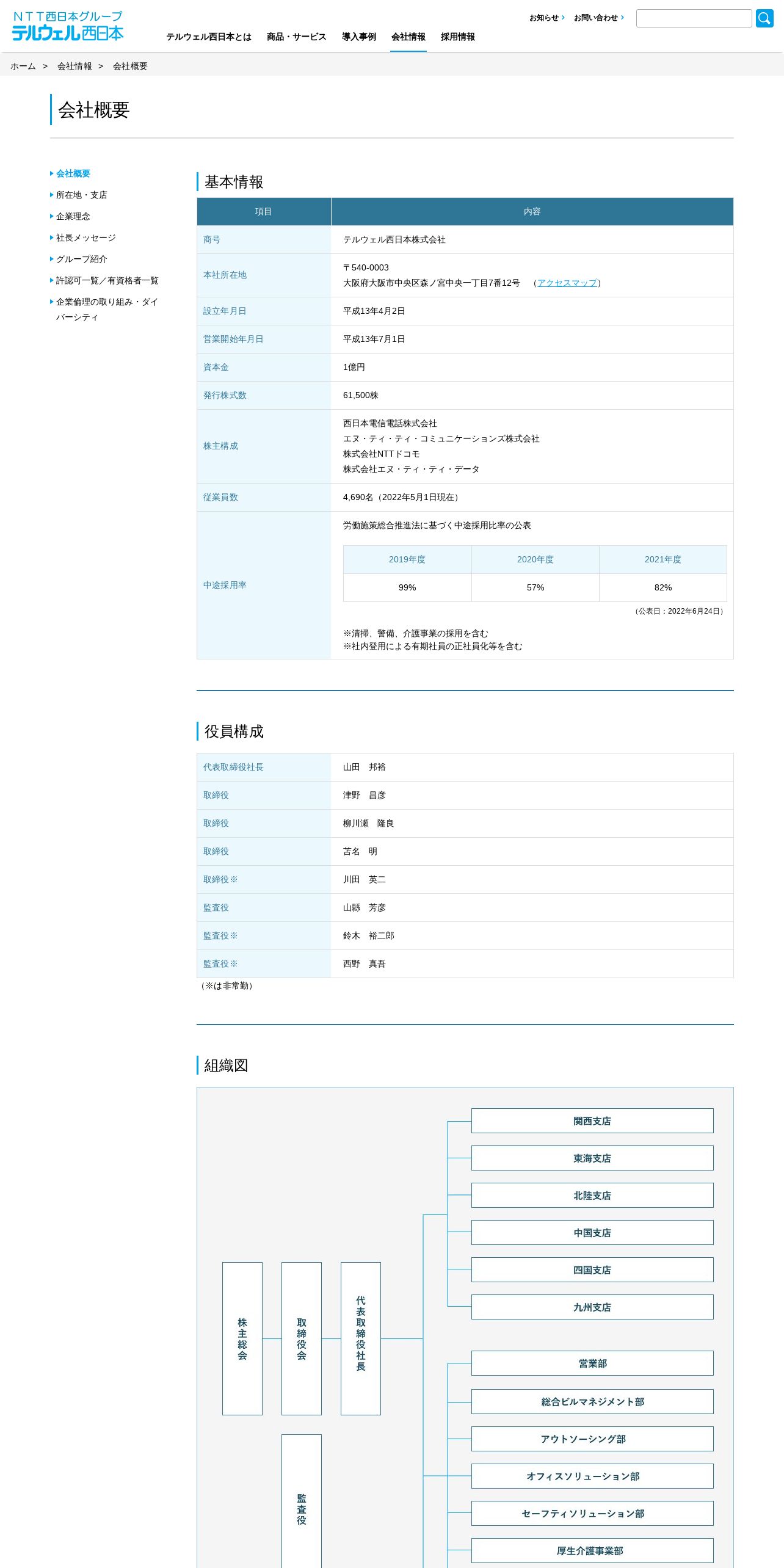Go to 会社情報 breadcrumb
Viewport: 784px width, 1568px height.
pos(74,66)
